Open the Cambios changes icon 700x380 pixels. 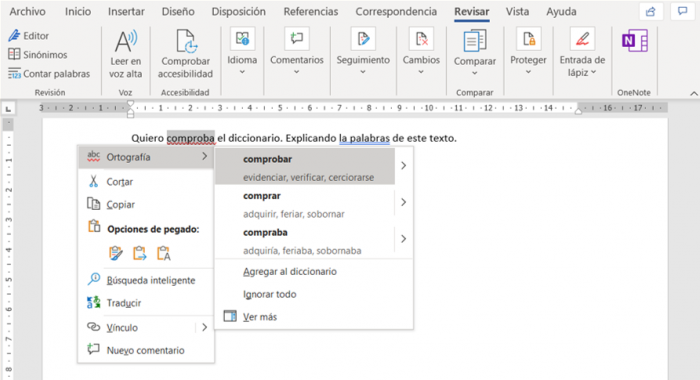click(421, 39)
